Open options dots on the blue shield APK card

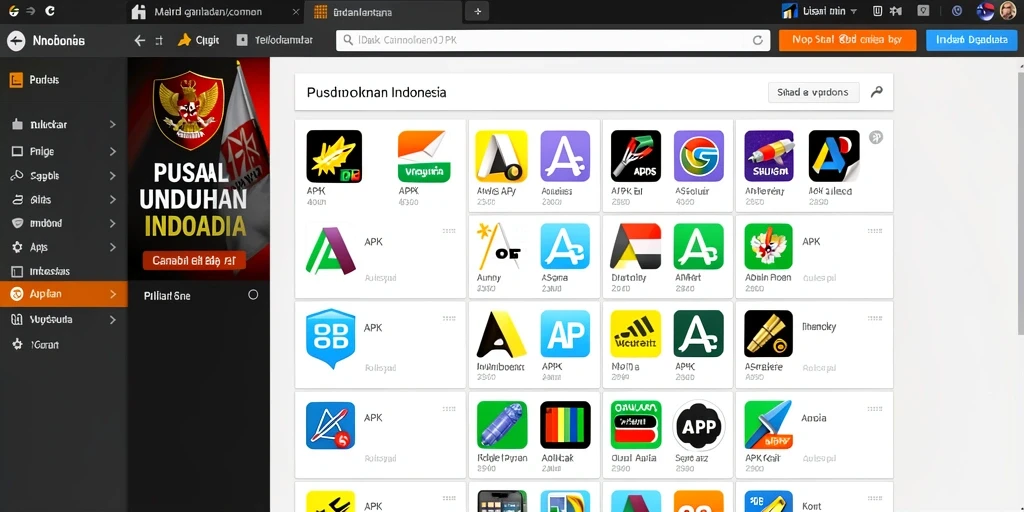[x=449, y=319]
